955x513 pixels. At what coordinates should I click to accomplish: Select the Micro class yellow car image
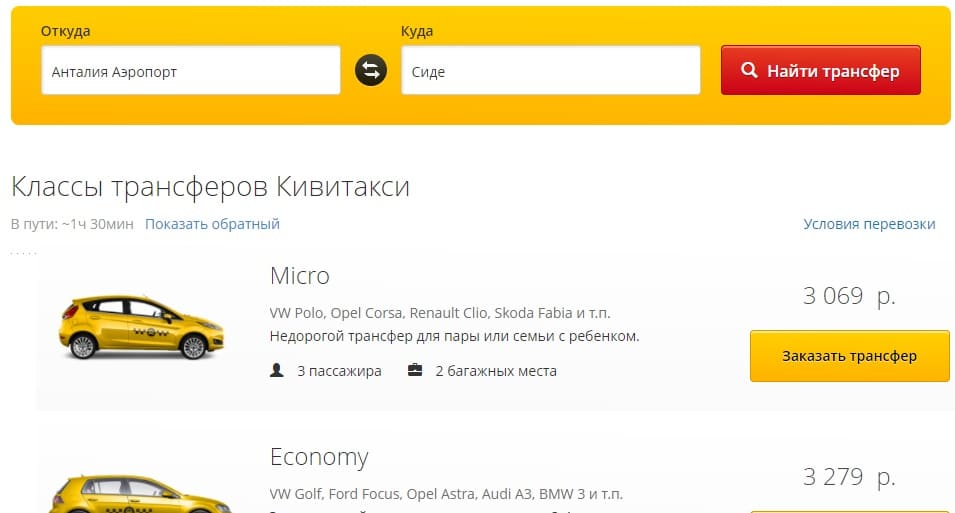141,327
